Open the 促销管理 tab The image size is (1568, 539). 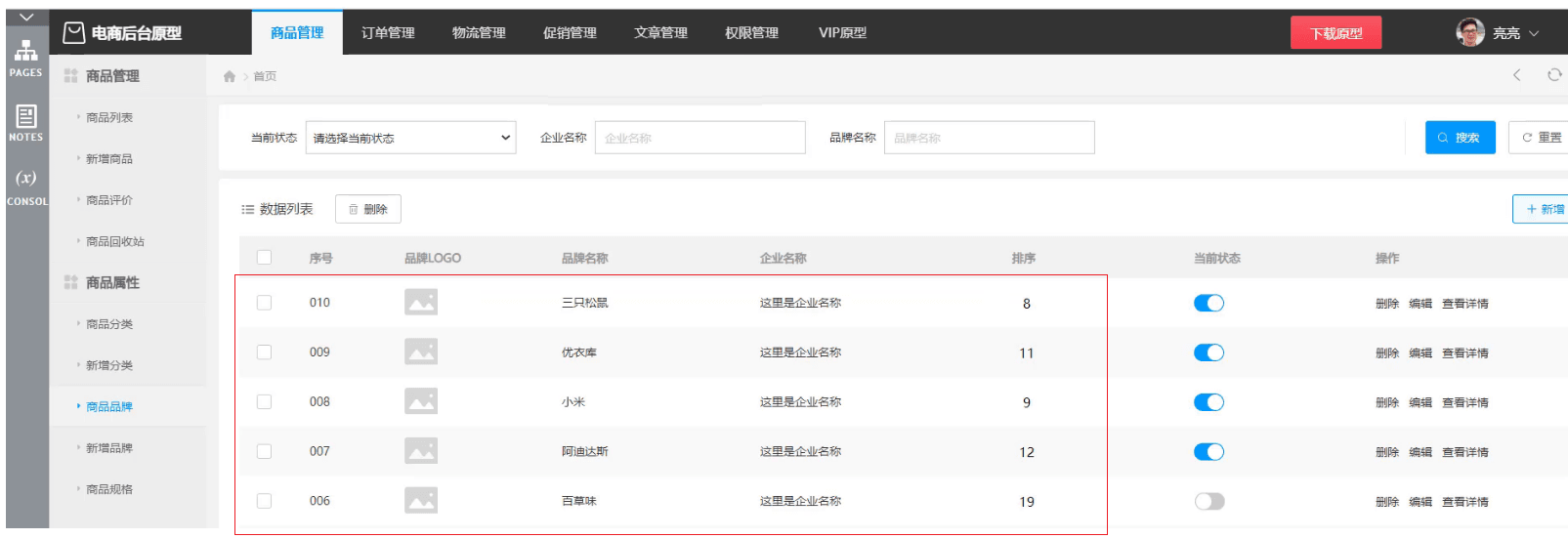[x=570, y=33]
